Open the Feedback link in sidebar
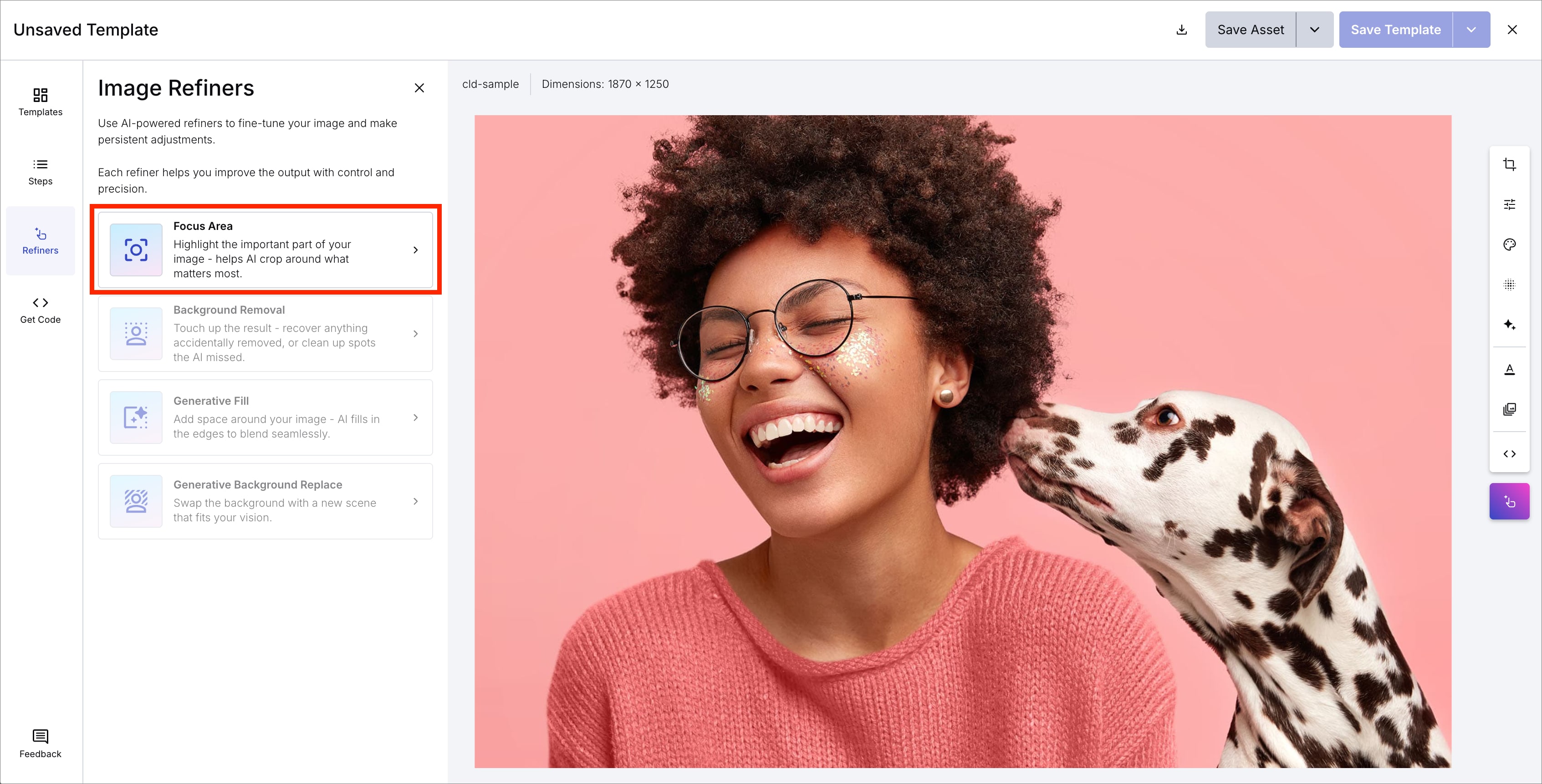 (40, 743)
